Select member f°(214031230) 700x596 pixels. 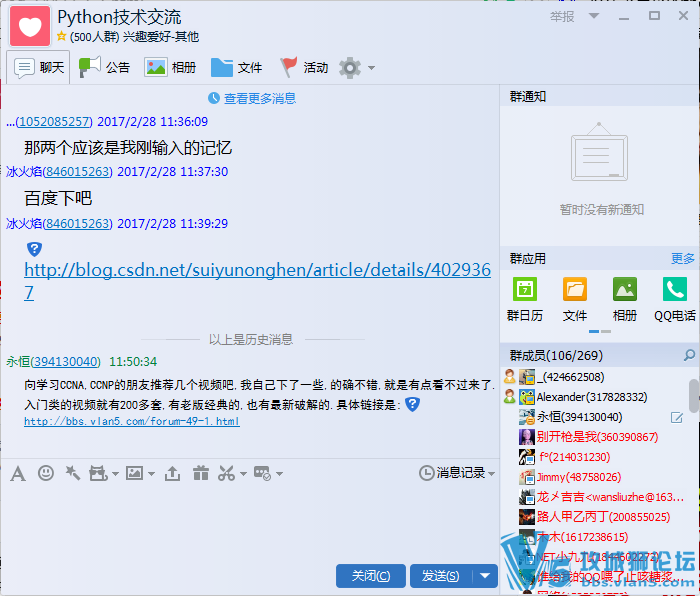point(574,457)
